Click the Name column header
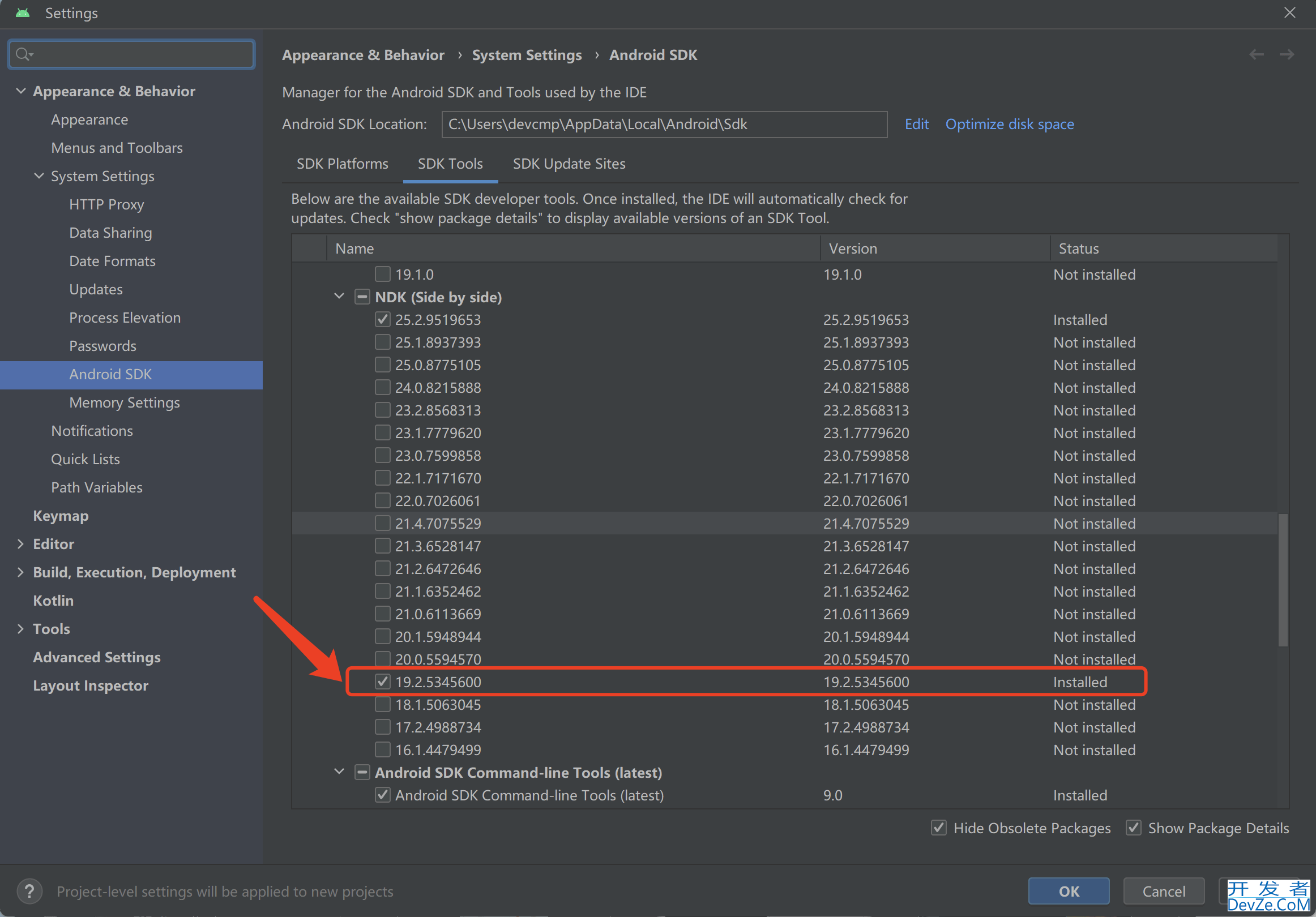The width and height of the screenshot is (1316, 917). click(x=573, y=248)
